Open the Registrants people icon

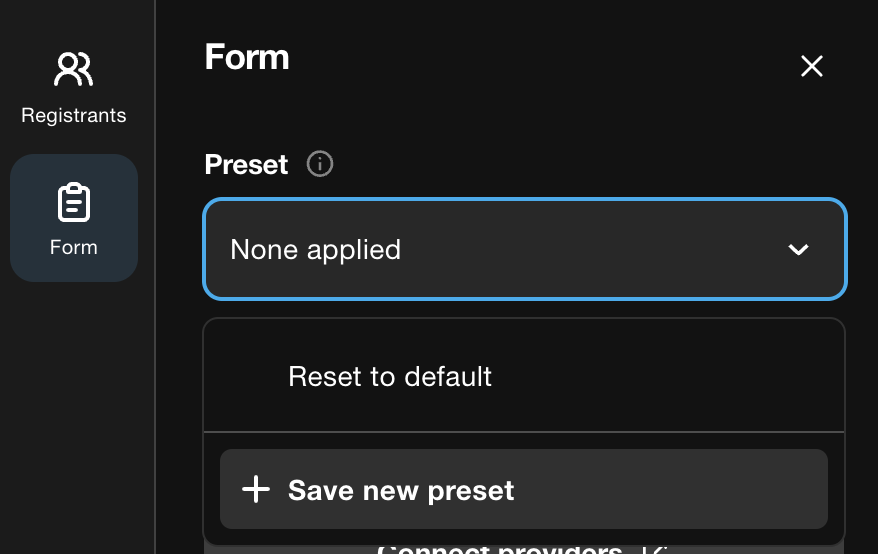click(x=73, y=69)
